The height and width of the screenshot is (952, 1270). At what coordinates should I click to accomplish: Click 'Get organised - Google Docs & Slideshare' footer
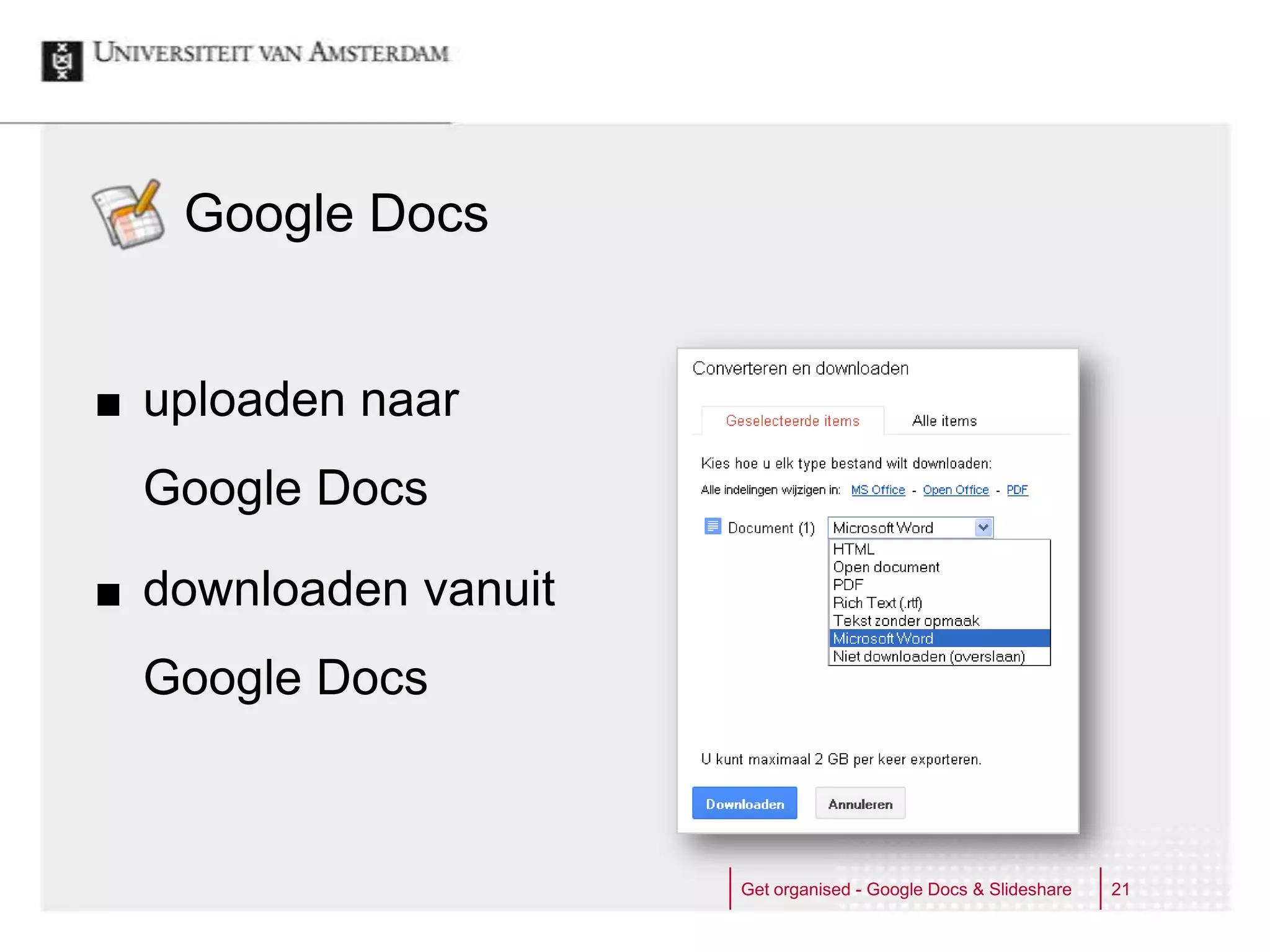click(x=906, y=889)
